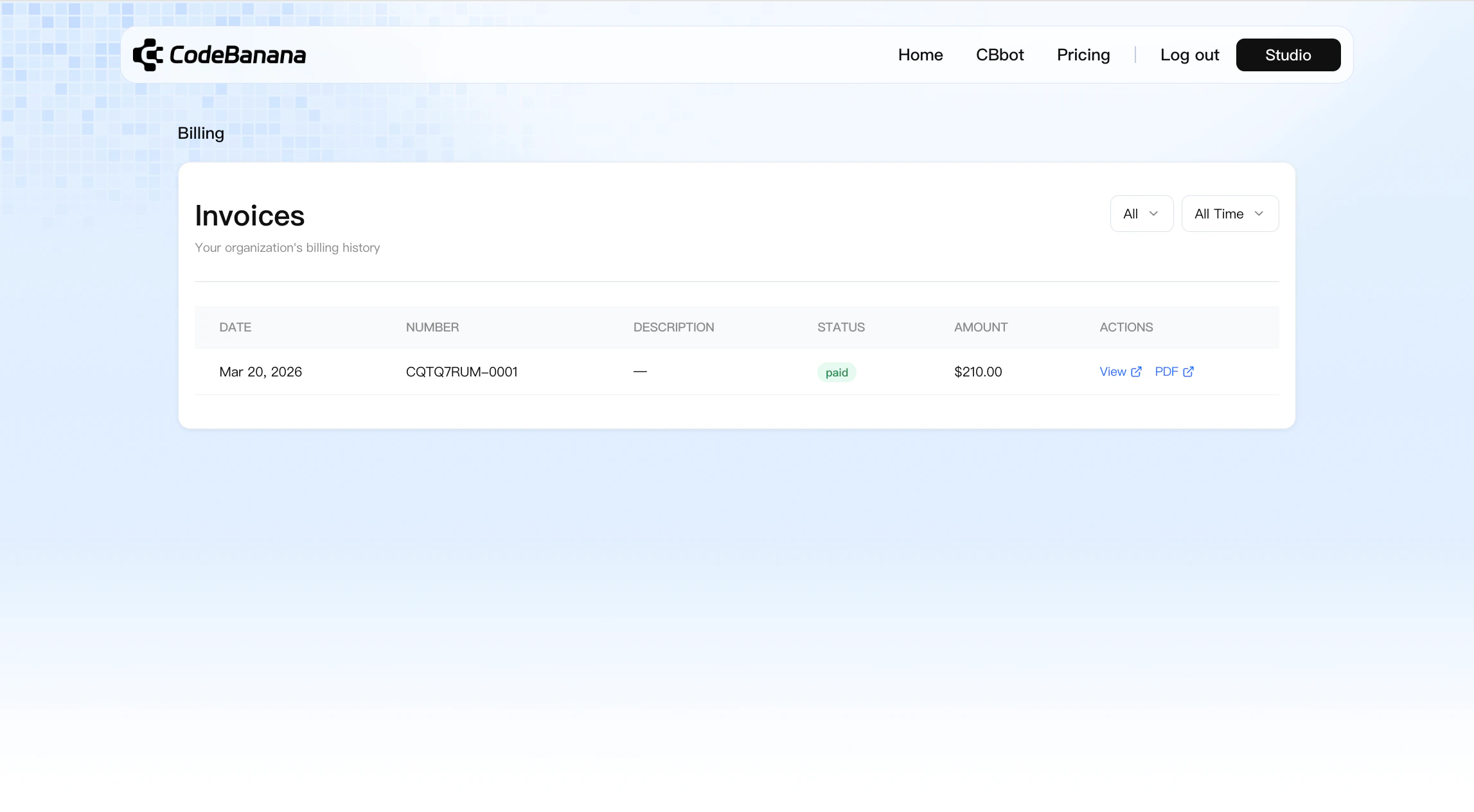Click the chevron arrow in All Time filter
Image resolution: width=1474 pixels, height=812 pixels.
click(1259, 214)
